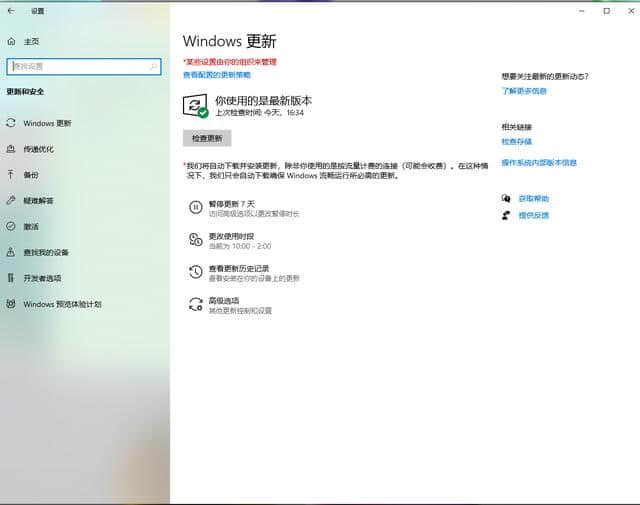Click the search magnifier icon in settings box

(x=153, y=67)
